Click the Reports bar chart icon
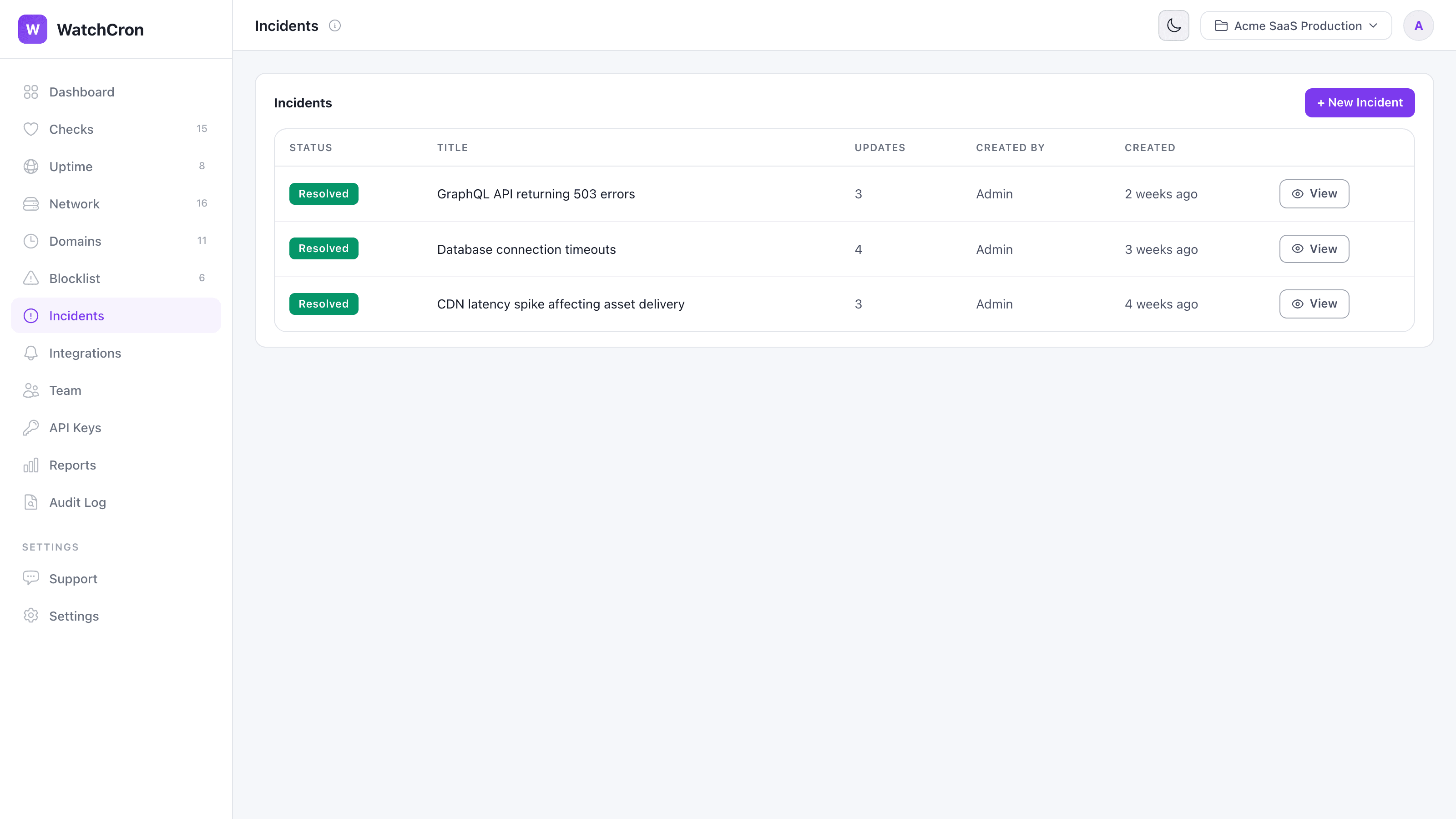 30,465
